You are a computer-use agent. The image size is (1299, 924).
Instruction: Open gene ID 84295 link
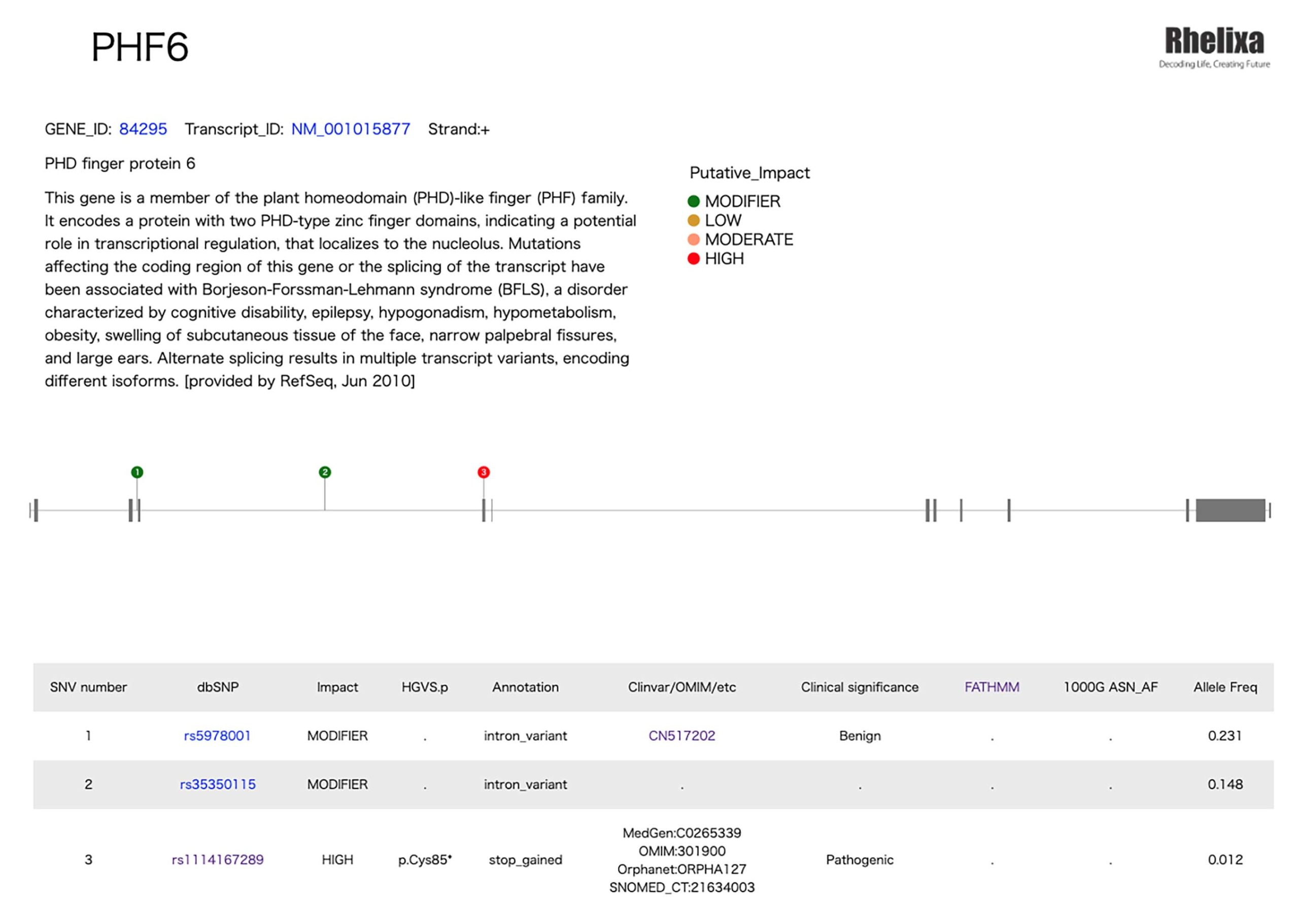[x=143, y=129]
